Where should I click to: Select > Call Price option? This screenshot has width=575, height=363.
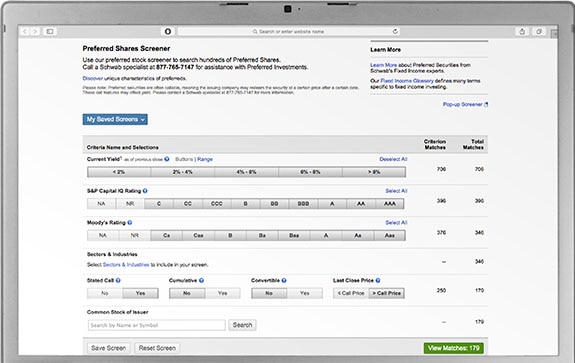[x=387, y=293]
